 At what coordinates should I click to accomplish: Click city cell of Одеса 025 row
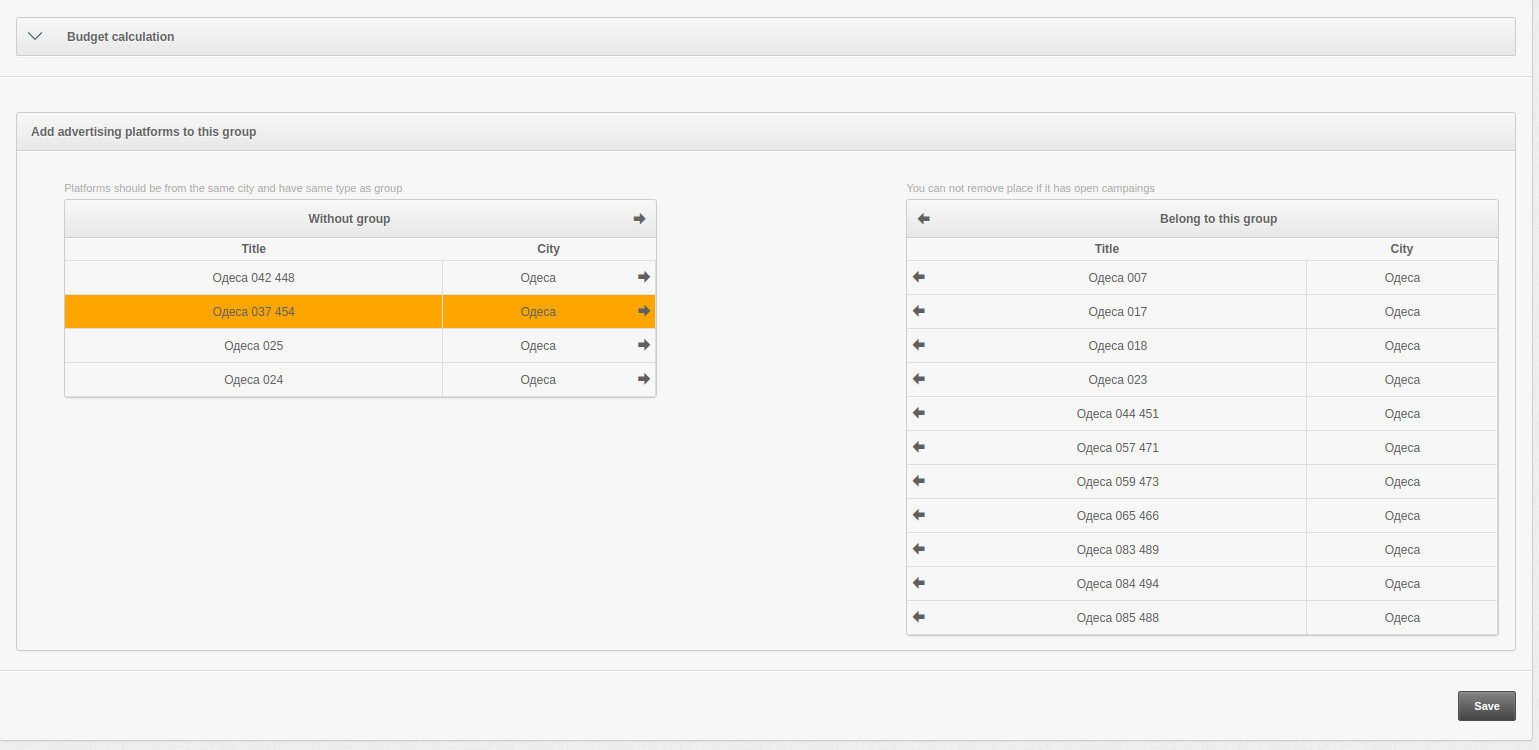538,346
